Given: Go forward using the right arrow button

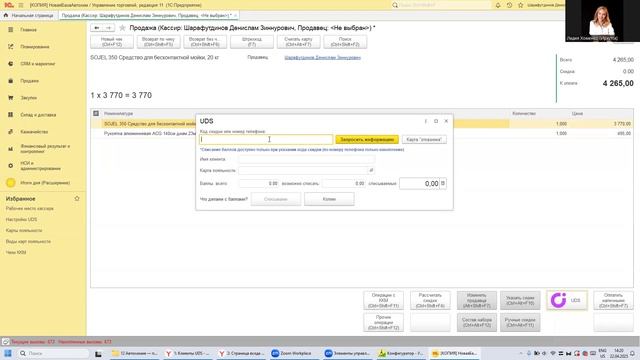Looking at the screenshot, I should [109, 28].
